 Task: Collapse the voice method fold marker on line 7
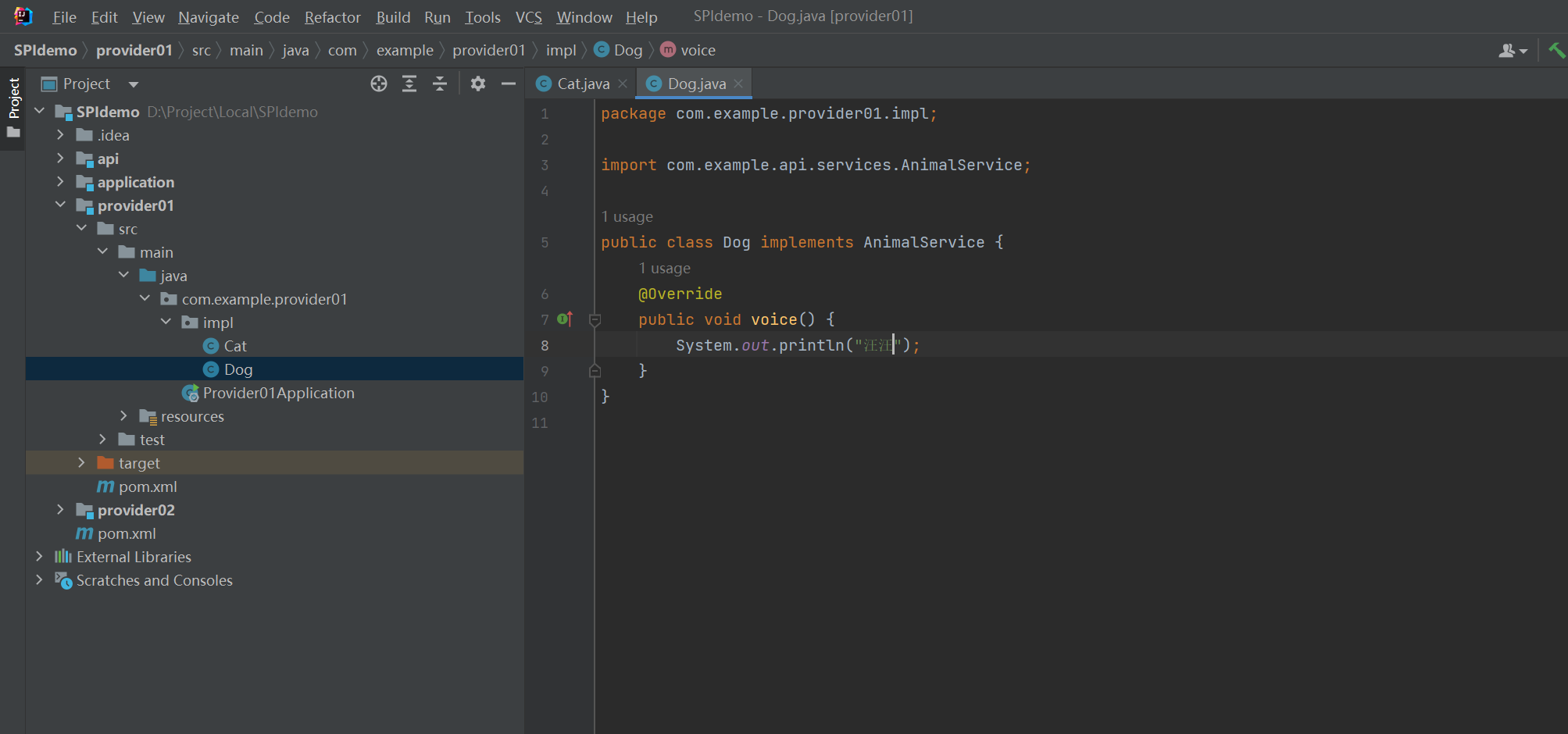(595, 319)
